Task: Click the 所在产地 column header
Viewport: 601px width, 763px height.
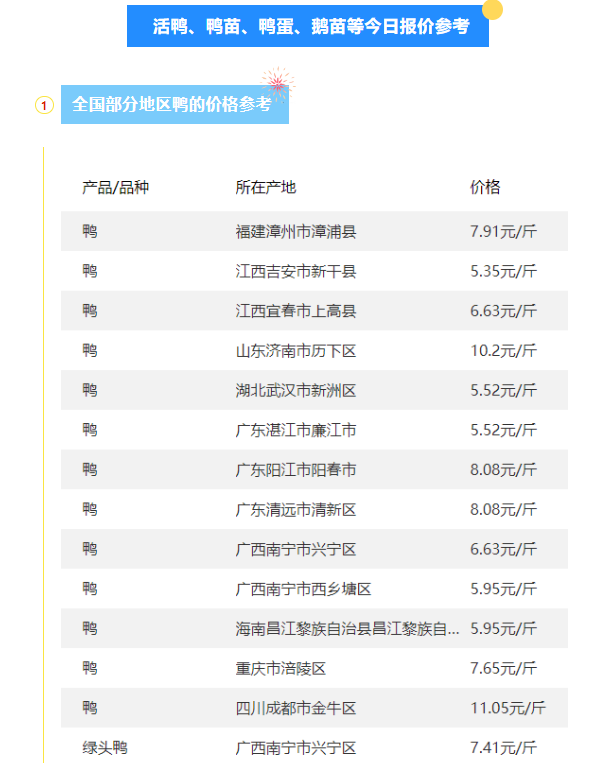Action: [265, 187]
